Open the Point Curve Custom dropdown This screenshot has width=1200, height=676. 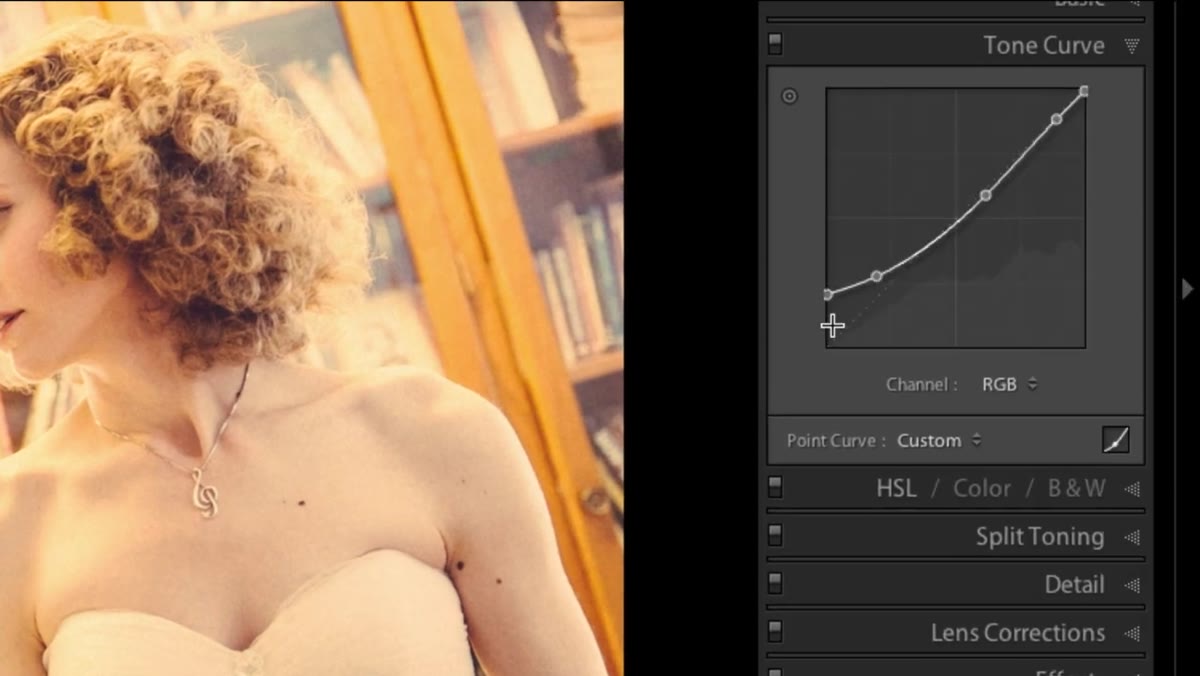click(939, 440)
